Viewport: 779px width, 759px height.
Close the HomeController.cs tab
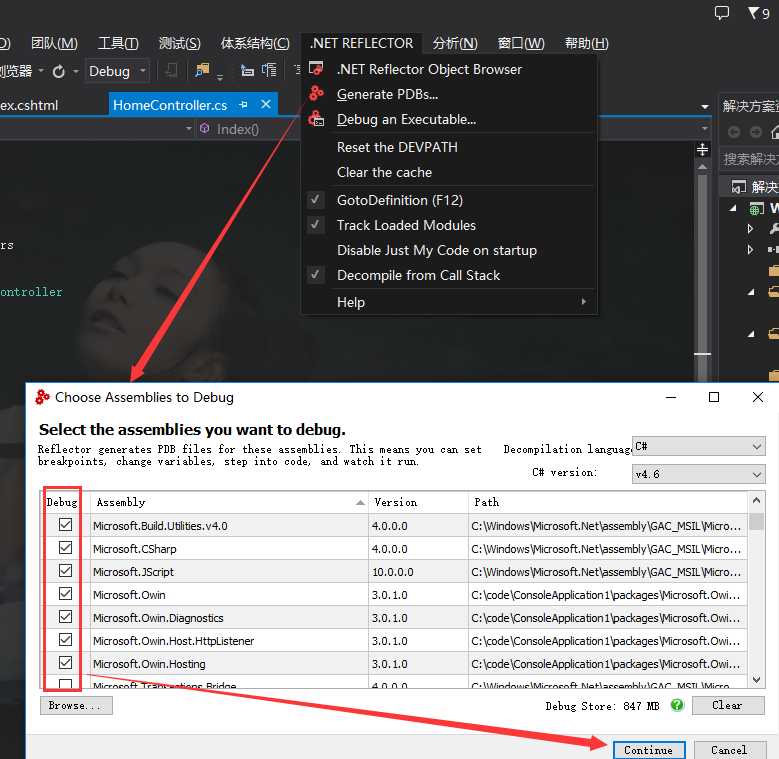266,104
